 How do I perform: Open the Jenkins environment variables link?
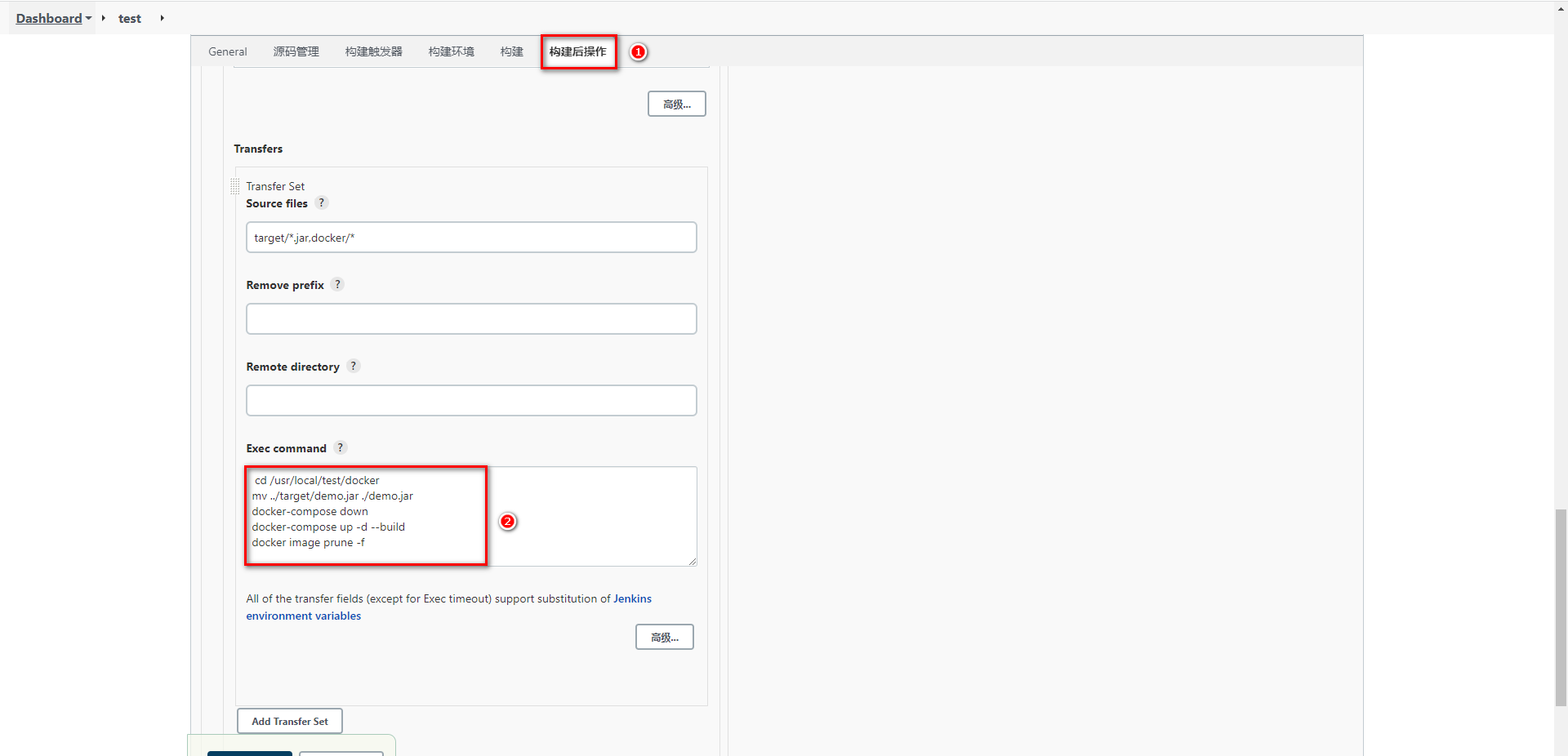(x=448, y=607)
